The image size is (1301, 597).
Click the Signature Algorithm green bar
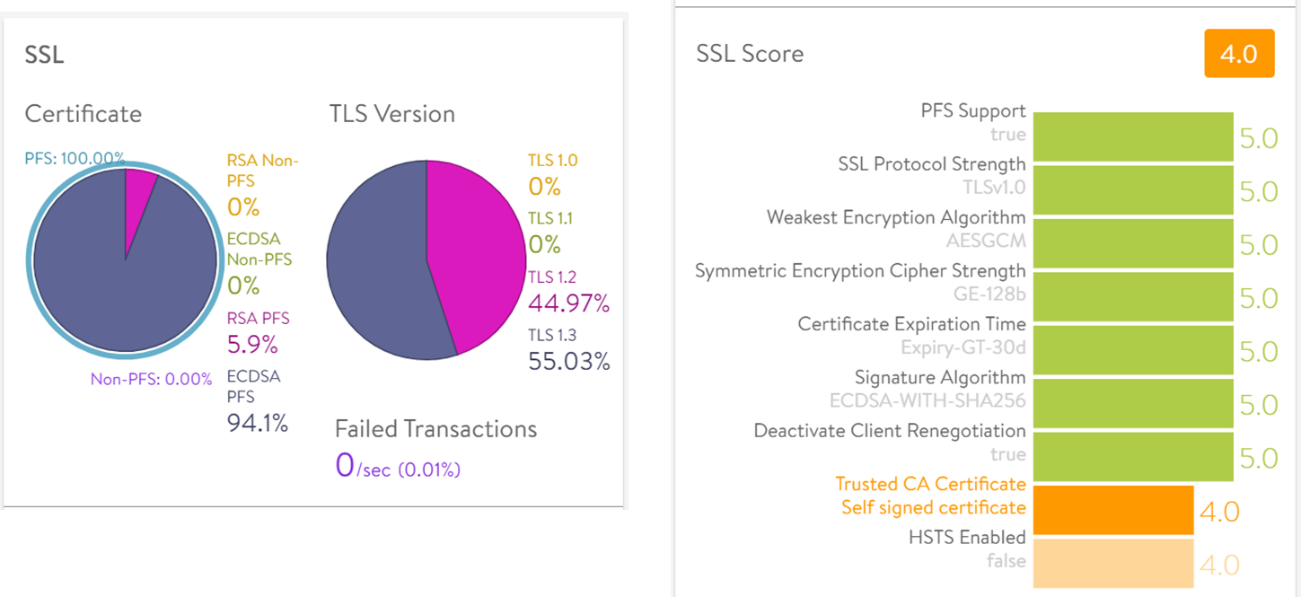pyautogui.click(x=1132, y=404)
